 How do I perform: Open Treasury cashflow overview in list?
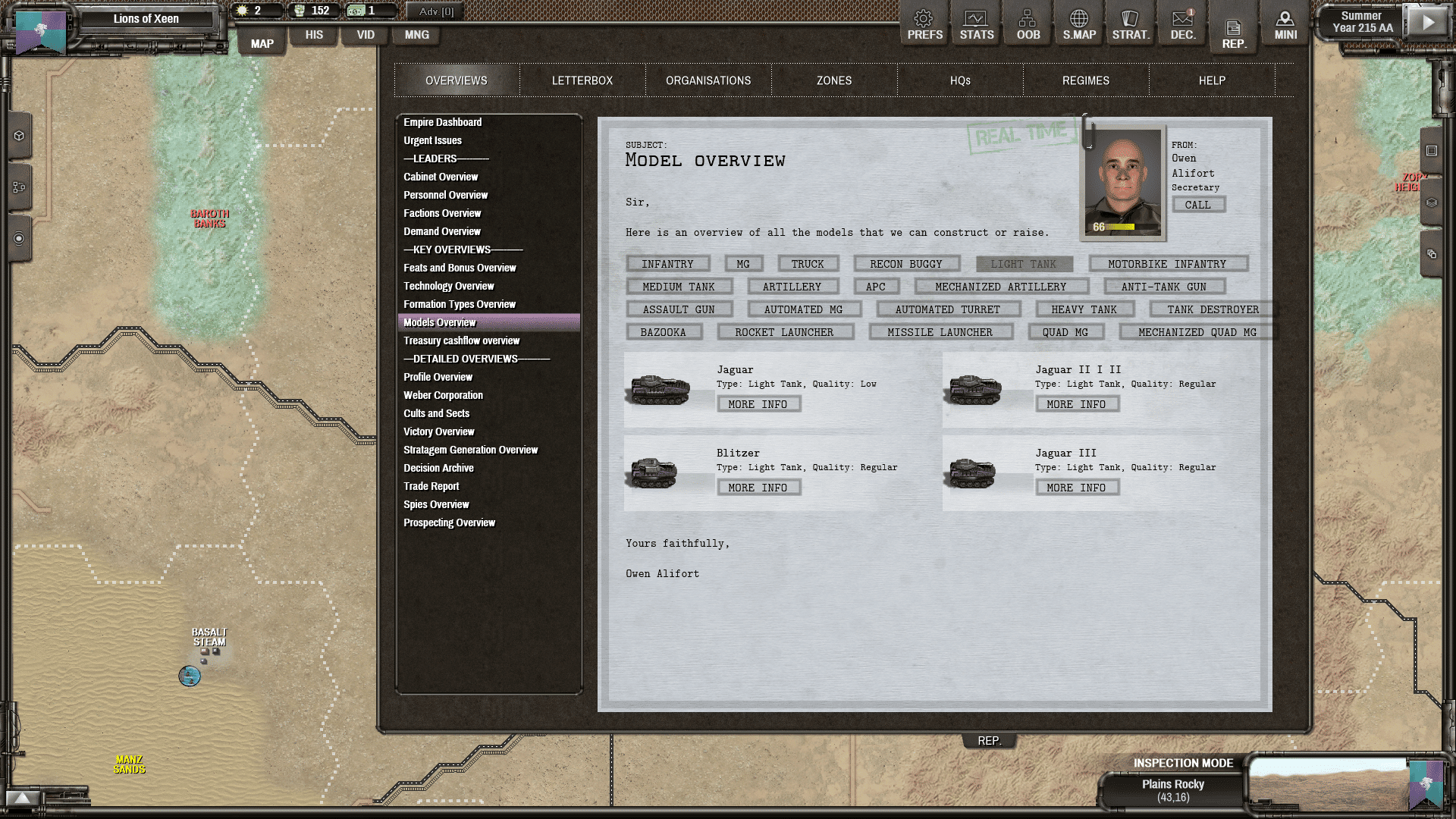coord(461,340)
